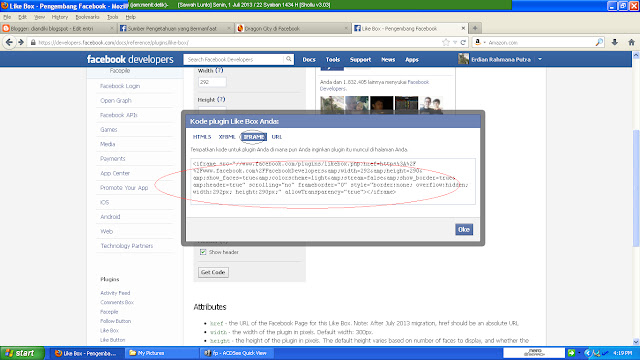Switch to Sumber Pengetahuan yang bermanfaat tab
The height and width of the screenshot is (360, 640).
click(176, 28)
